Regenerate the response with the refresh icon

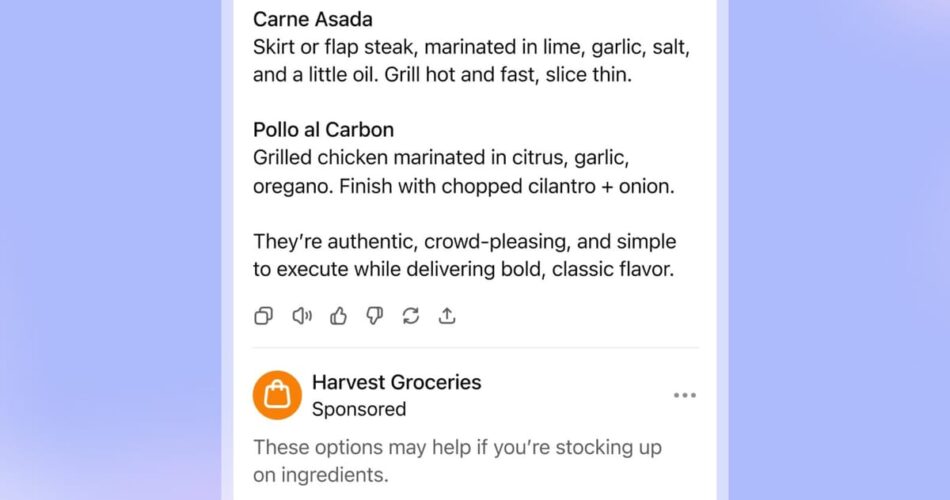pos(410,316)
